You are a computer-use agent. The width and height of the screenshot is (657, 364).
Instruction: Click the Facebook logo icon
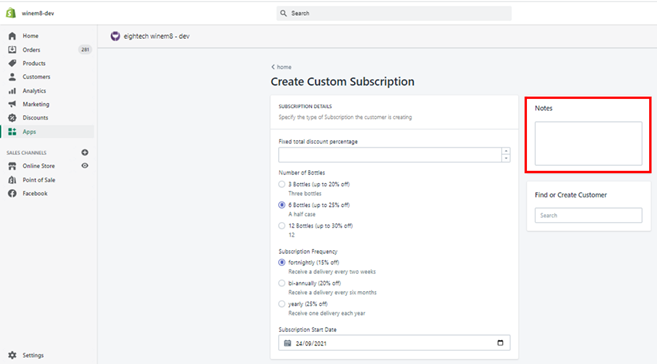pyautogui.click(x=12, y=194)
